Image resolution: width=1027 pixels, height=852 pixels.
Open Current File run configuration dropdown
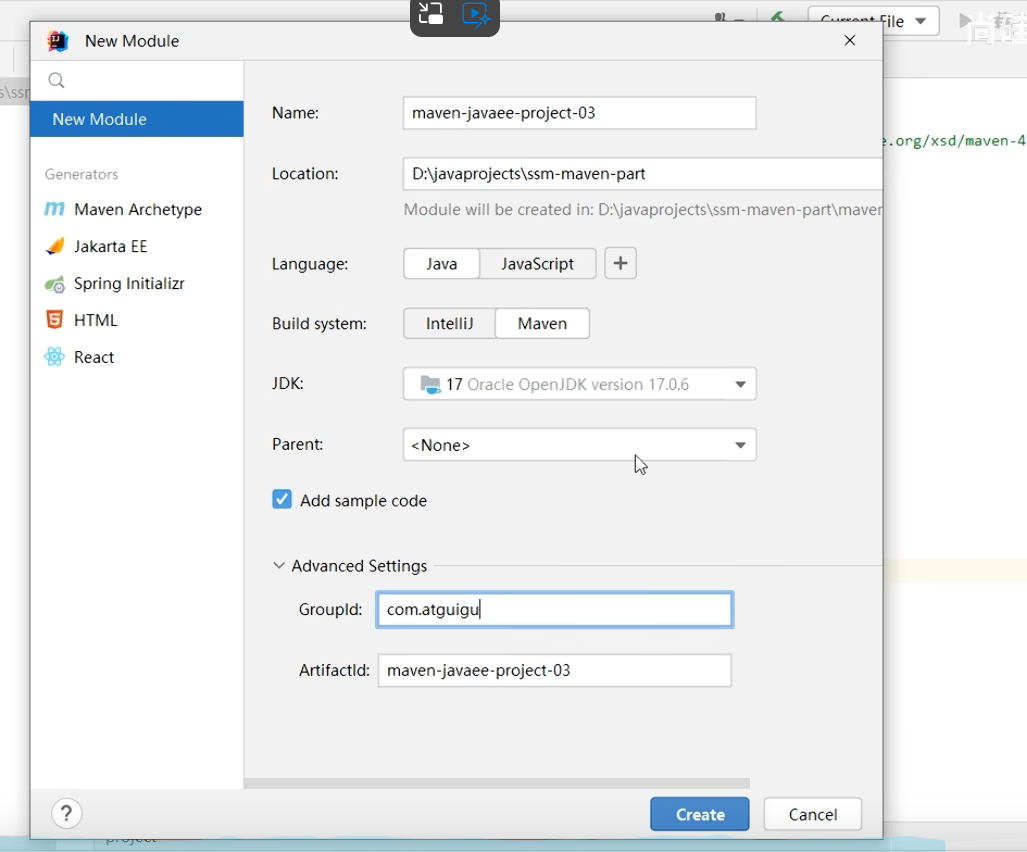click(x=873, y=21)
